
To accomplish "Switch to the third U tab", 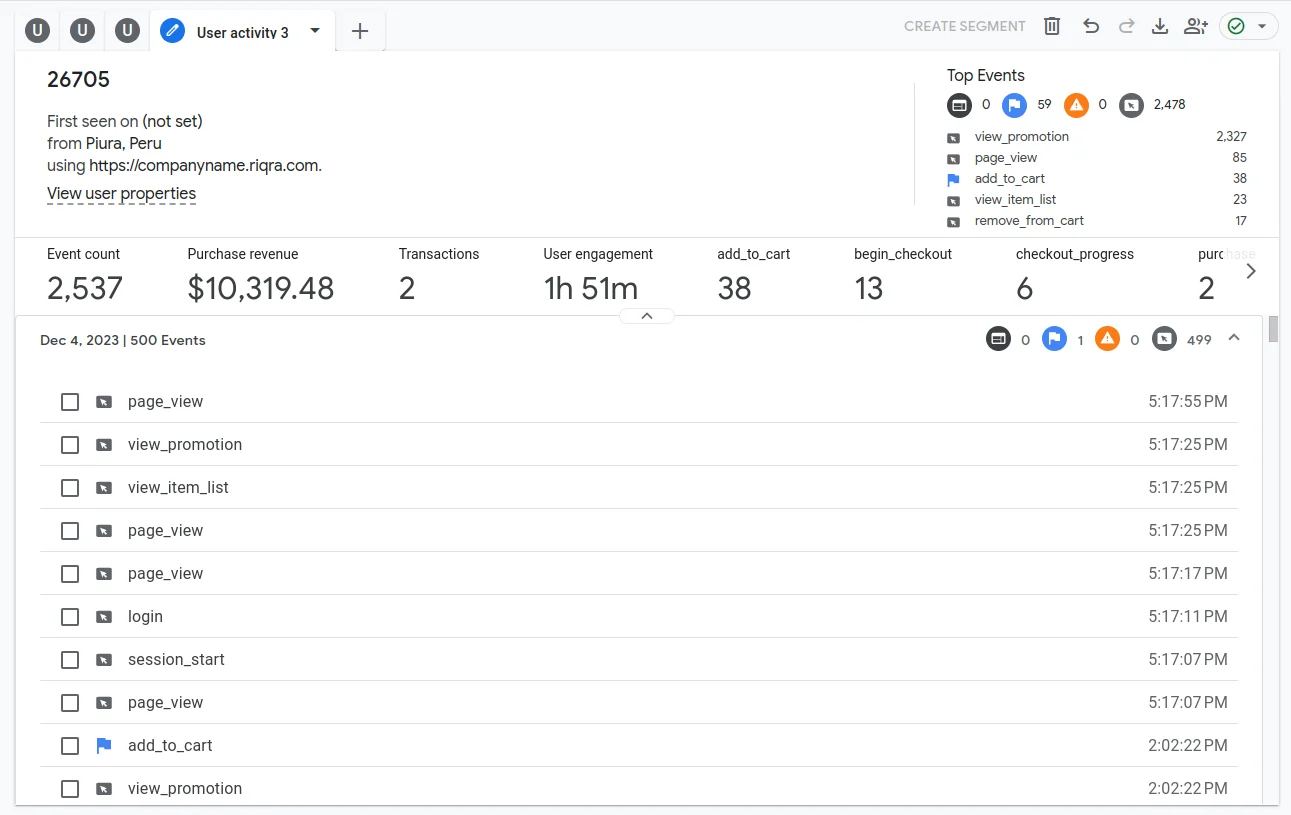I will pyautogui.click(x=126, y=31).
